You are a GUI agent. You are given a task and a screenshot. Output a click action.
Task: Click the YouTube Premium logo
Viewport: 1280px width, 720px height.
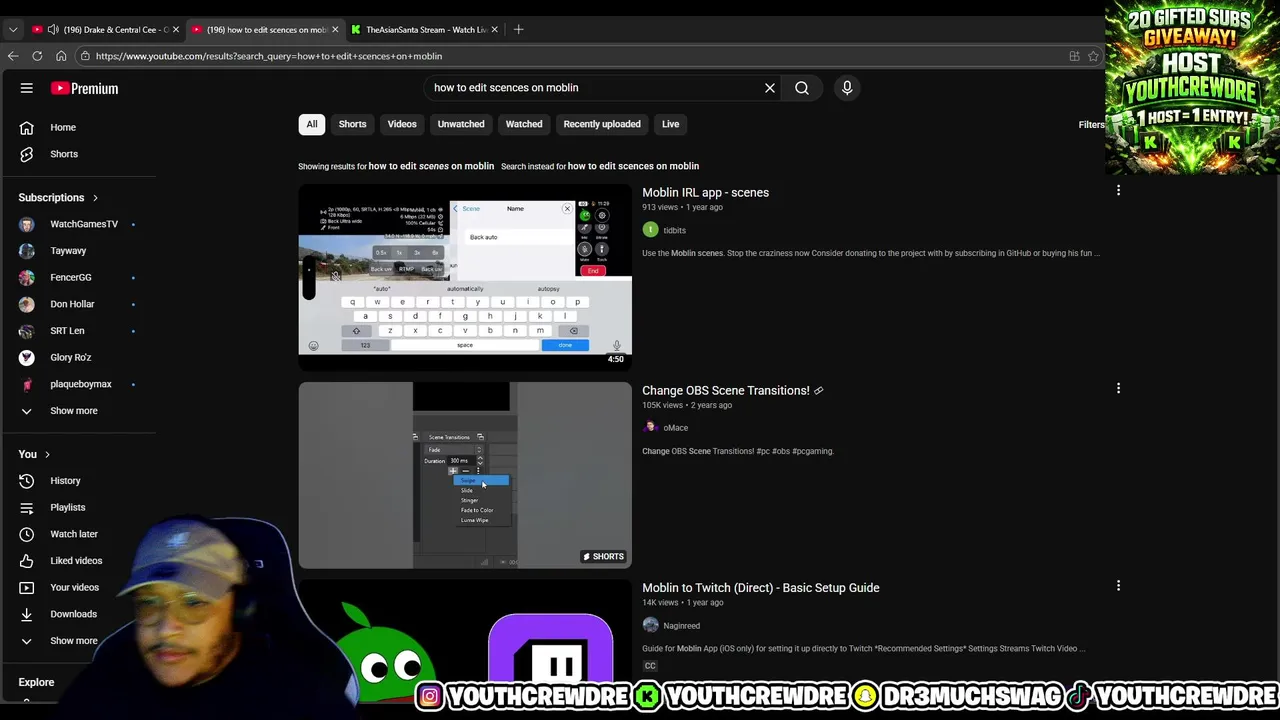pyautogui.click(x=85, y=88)
